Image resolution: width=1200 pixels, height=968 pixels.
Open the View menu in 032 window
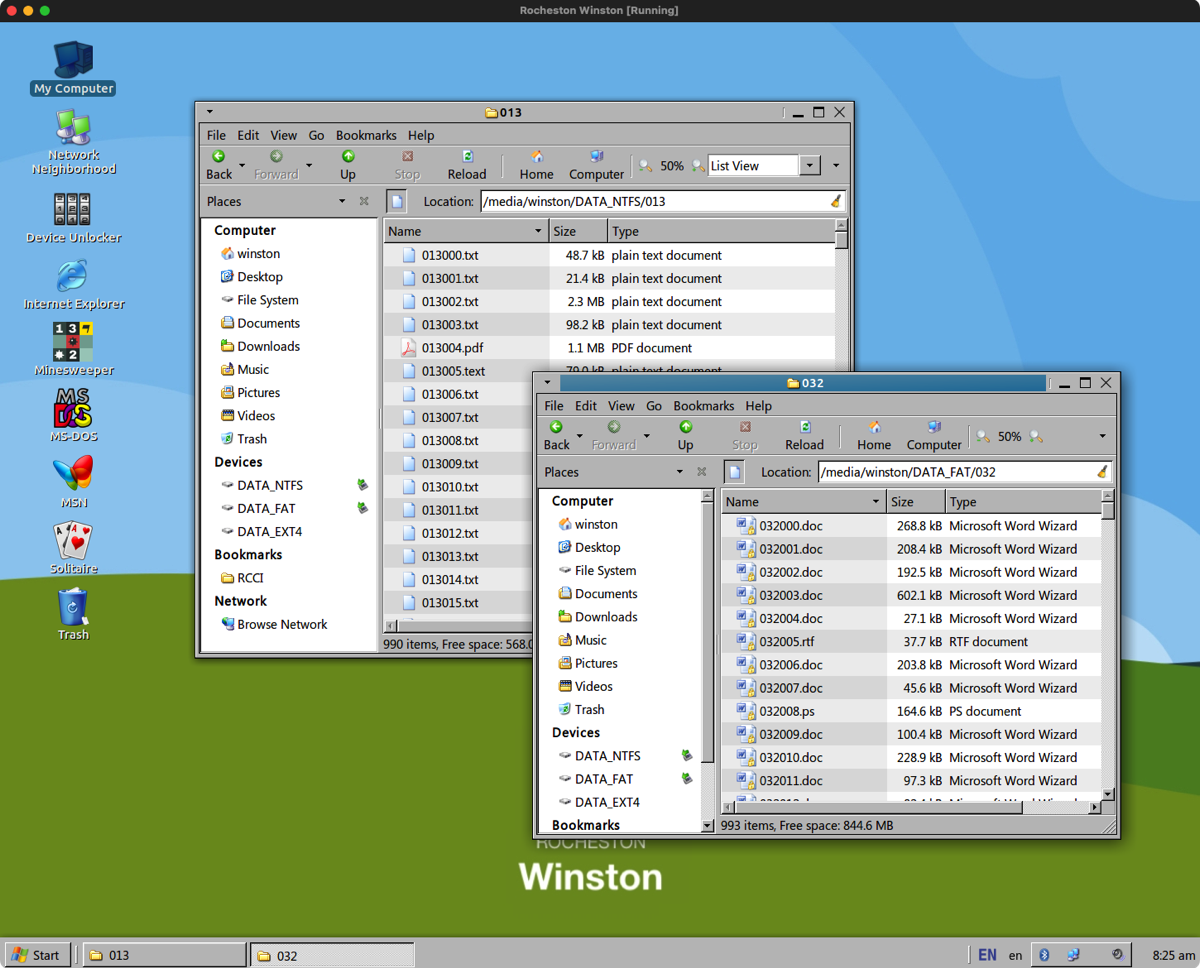[x=621, y=406]
